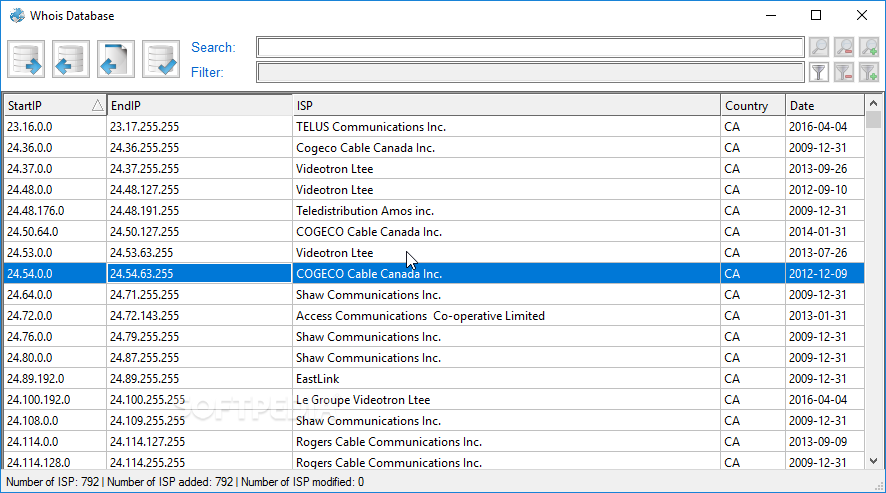Click the funnel icon with green plus
Viewport: 886px width, 493px height.
pos(869,72)
